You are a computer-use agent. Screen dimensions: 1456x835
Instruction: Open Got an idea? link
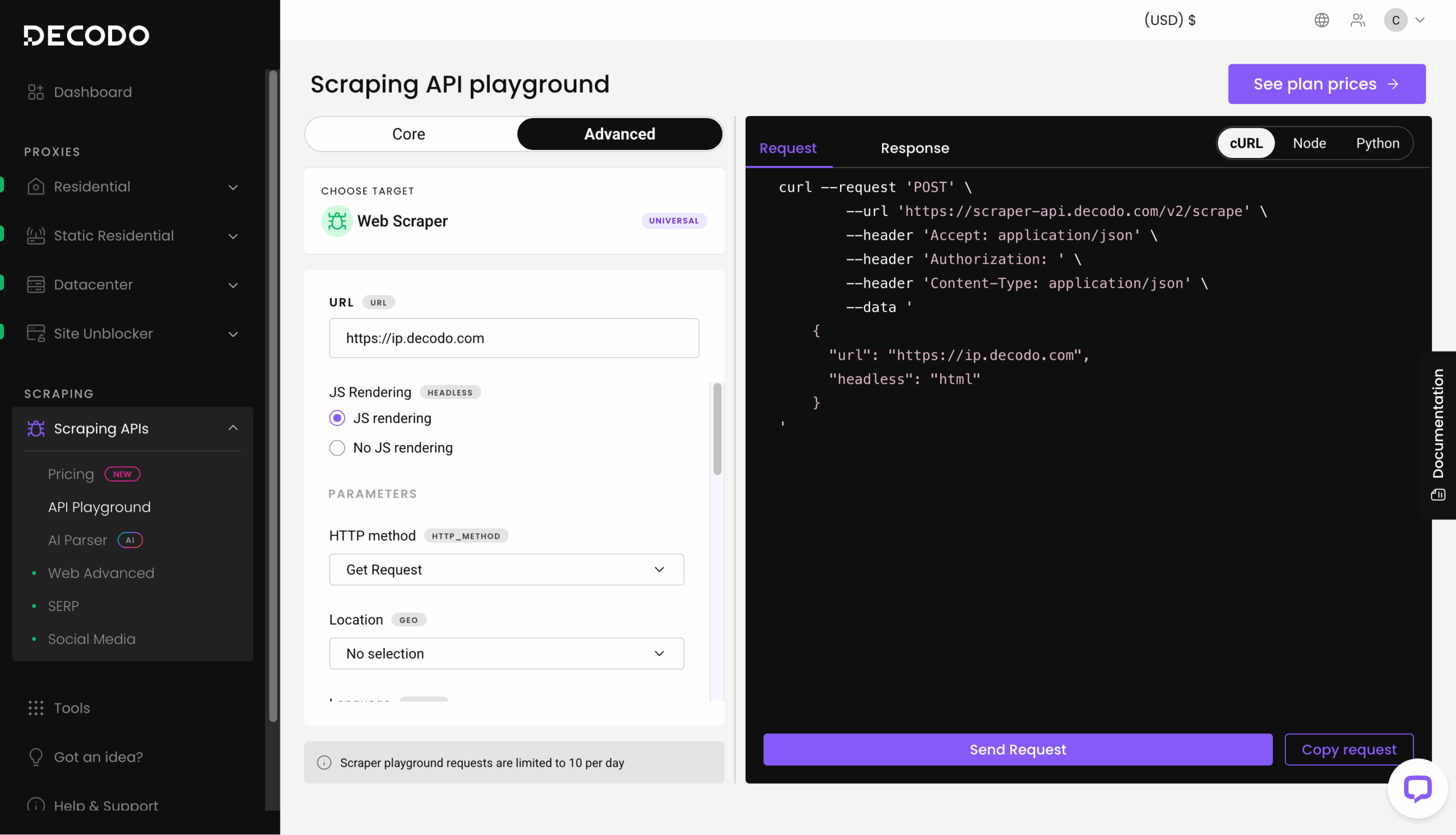pyautogui.click(x=98, y=757)
